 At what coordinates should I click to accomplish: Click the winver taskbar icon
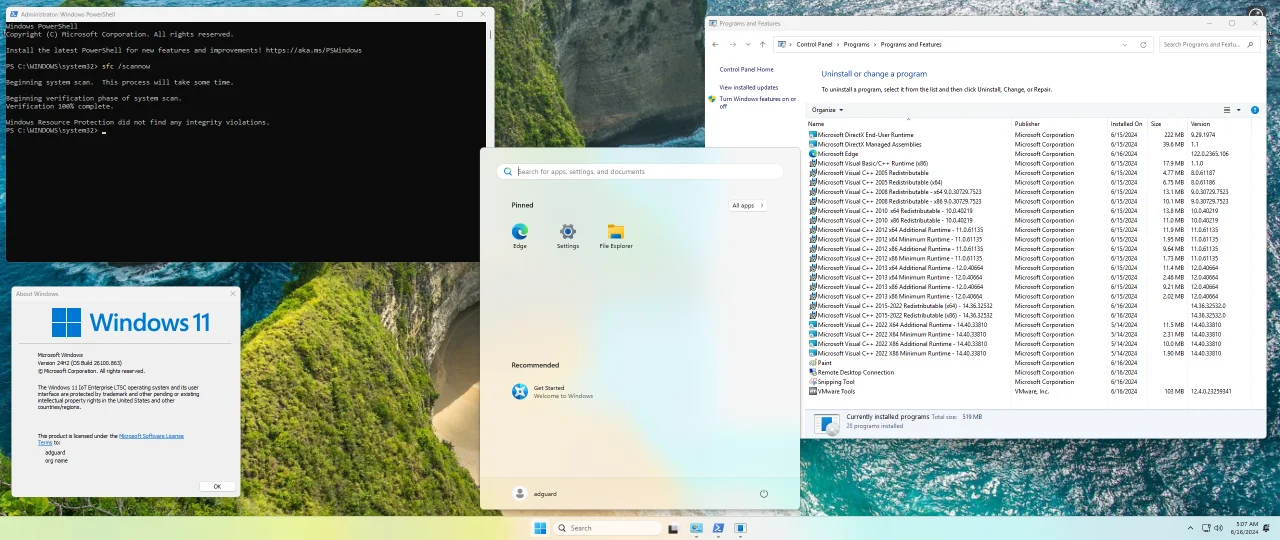pos(741,528)
